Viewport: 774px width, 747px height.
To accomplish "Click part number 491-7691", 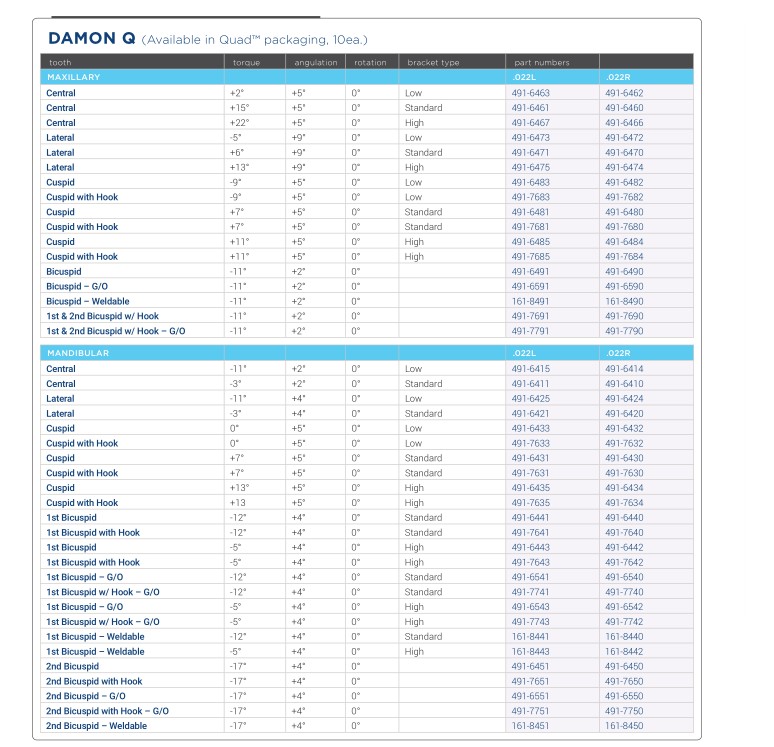I will (531, 316).
